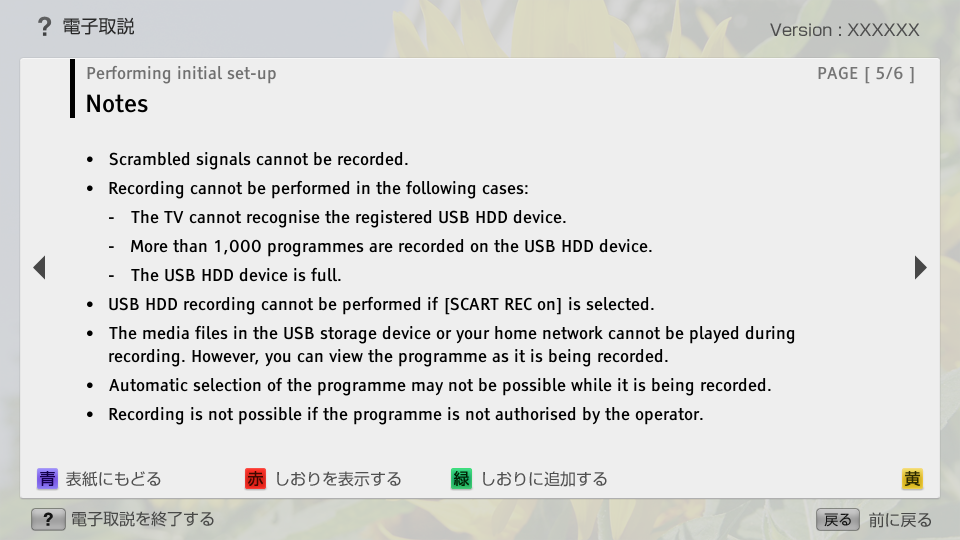960x540 pixels.
Task: Click the question mark icon beside 電子取説
Action: pos(44,27)
